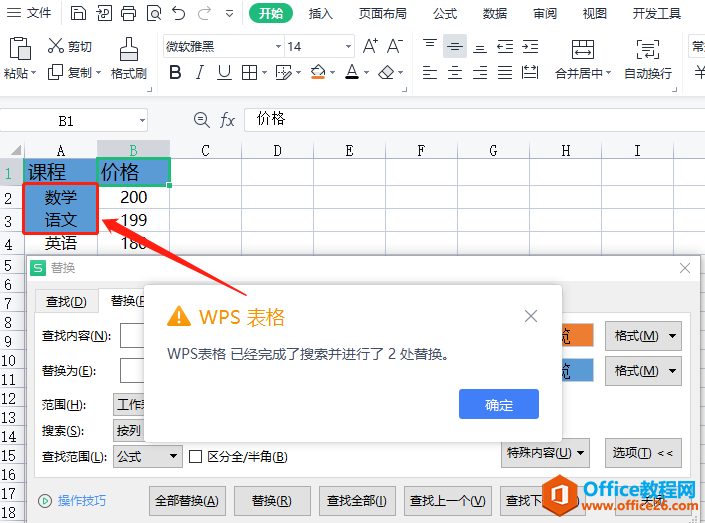Click the orange find format preview swatch

pyautogui.click(x=577, y=335)
